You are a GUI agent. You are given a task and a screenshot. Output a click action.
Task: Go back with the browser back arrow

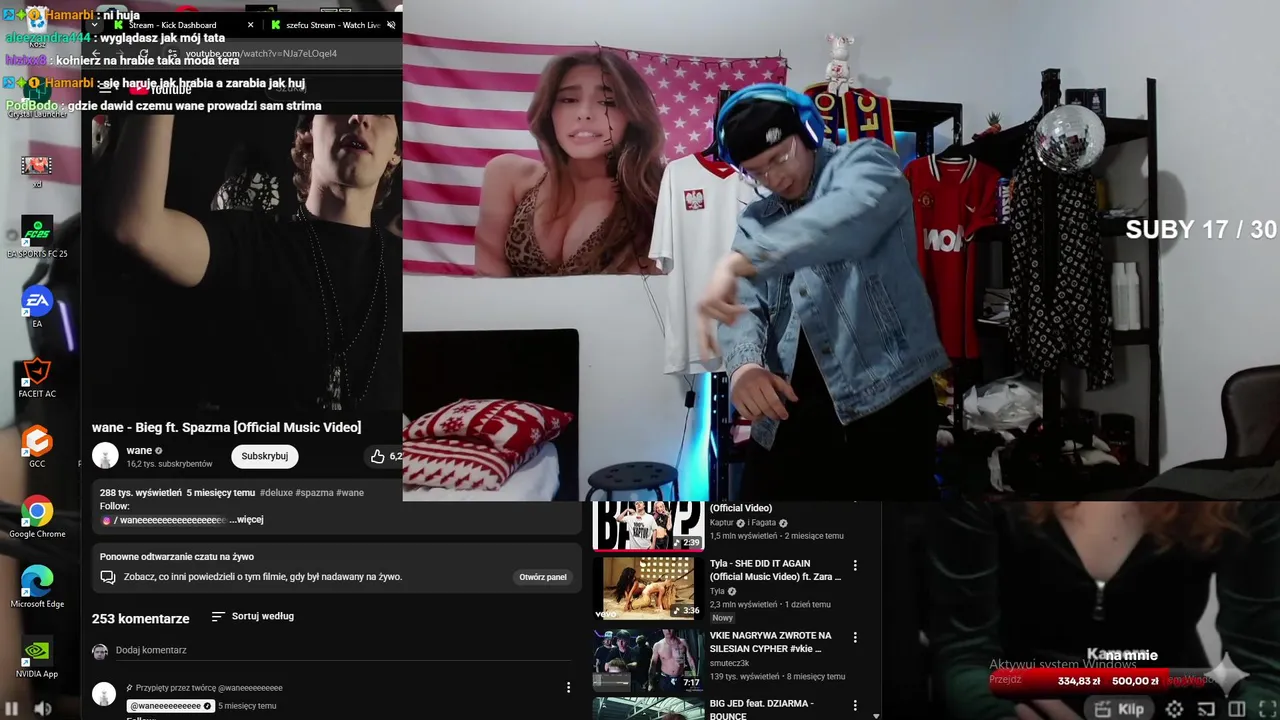click(x=96, y=54)
